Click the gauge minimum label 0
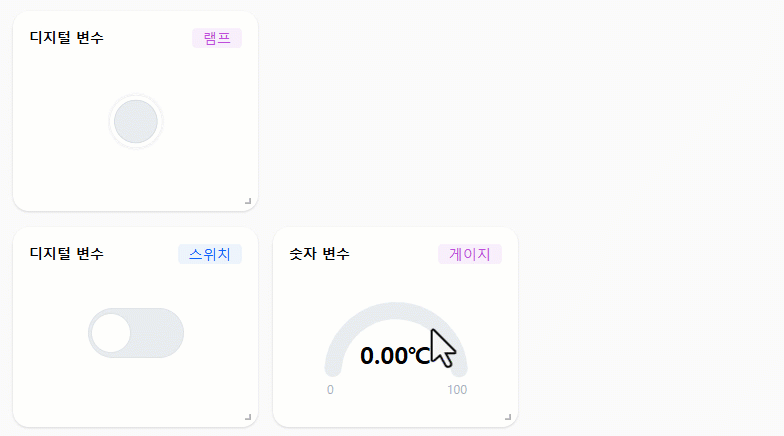This screenshot has height=436, width=784. (x=330, y=390)
